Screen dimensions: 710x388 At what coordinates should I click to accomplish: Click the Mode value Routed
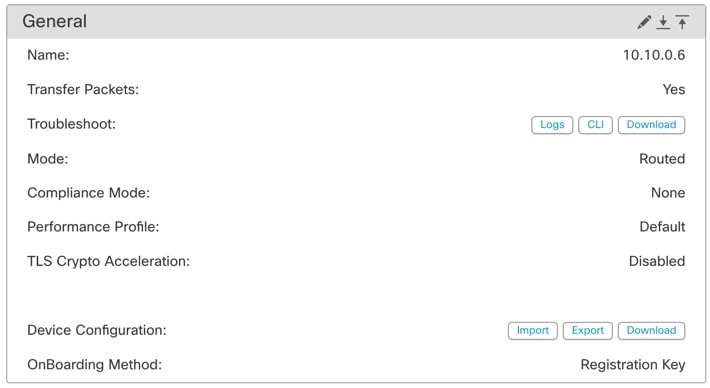click(662, 158)
